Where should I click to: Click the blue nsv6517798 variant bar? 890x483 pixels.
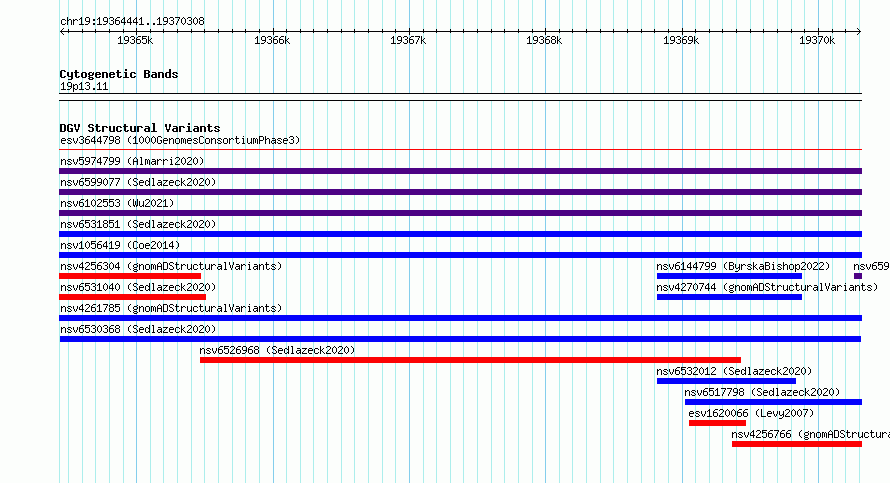[773, 402]
